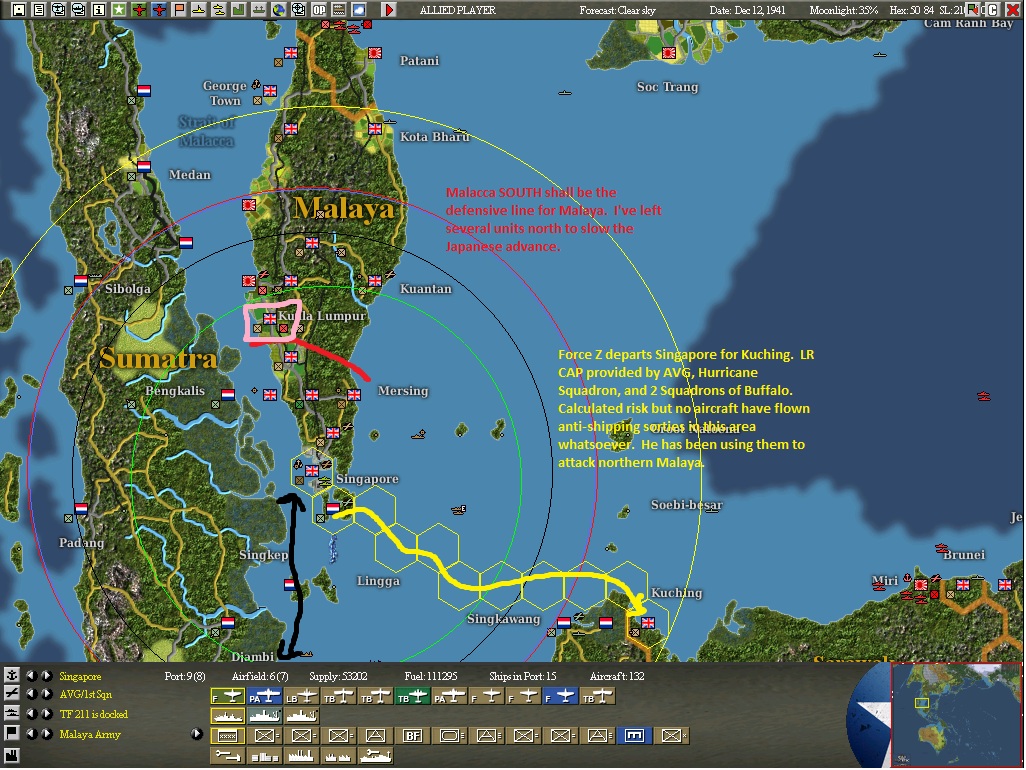Step to previous land unit before Malaya Army
1026x770 pixels.
coord(31,734)
